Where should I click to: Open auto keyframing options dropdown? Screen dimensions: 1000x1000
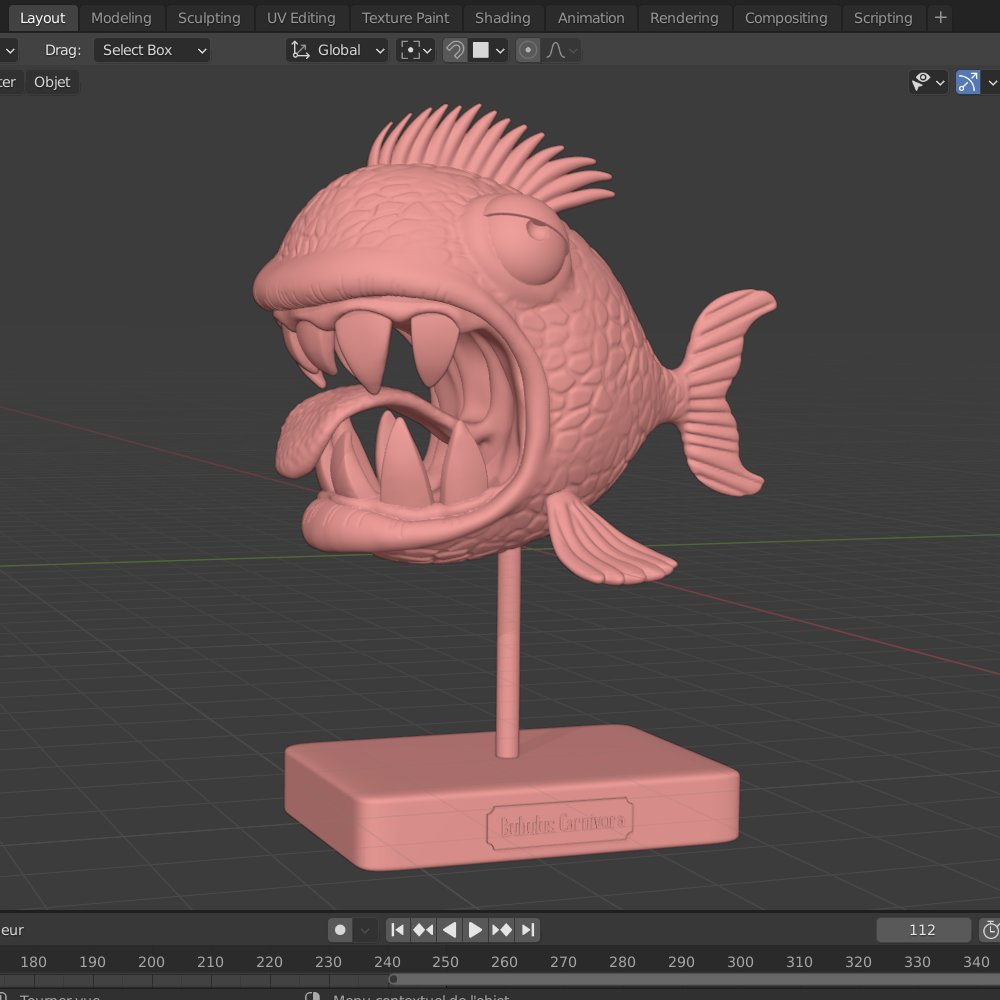(x=365, y=930)
